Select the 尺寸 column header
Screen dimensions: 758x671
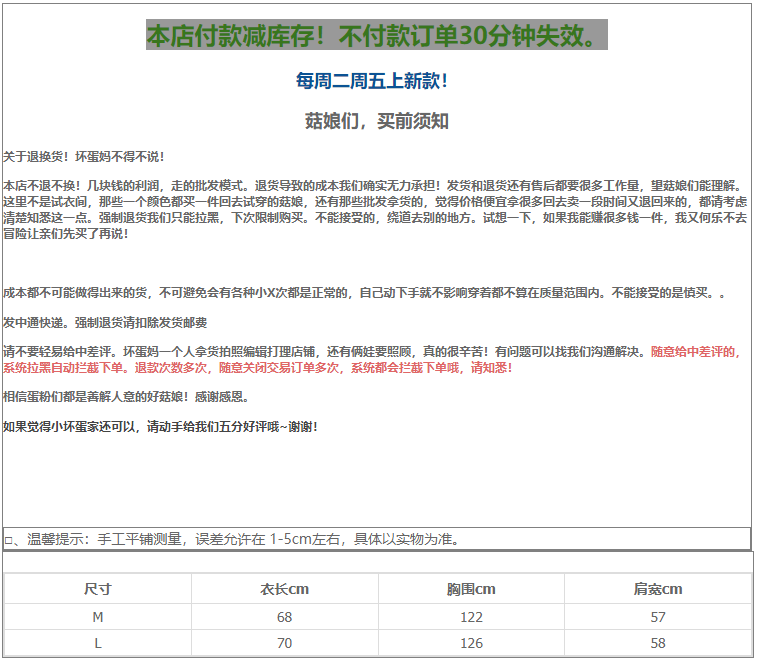[x=98, y=589]
